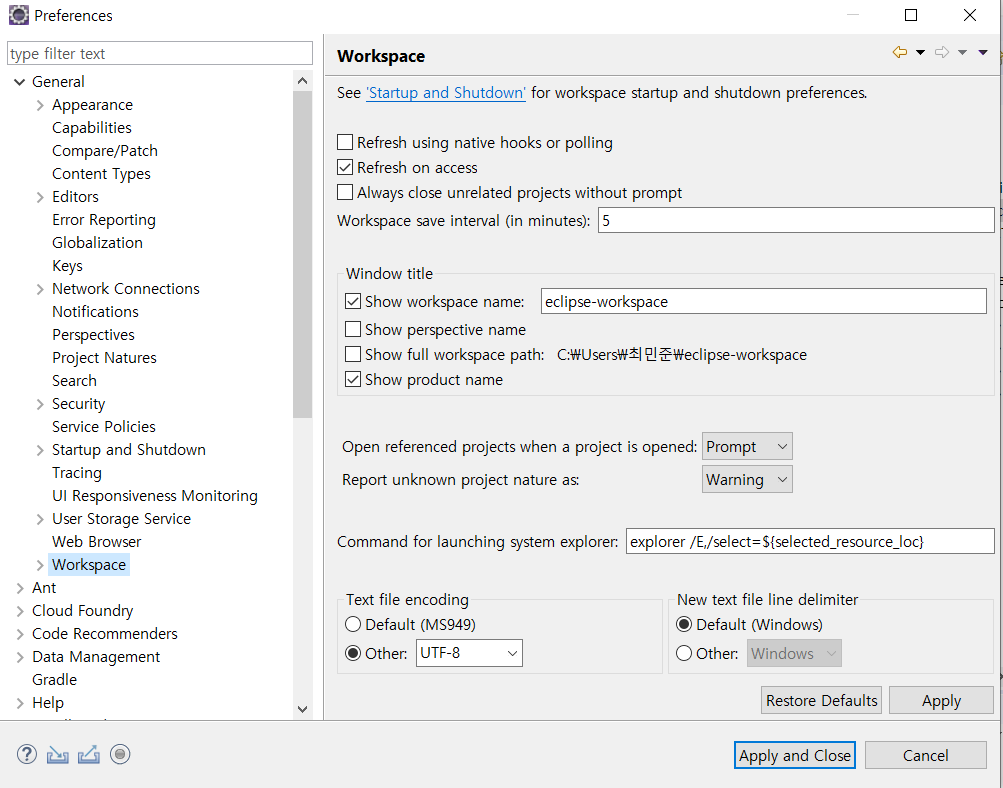Open the Prompt referenced projects dropdown
1003x788 pixels.
pos(747,446)
